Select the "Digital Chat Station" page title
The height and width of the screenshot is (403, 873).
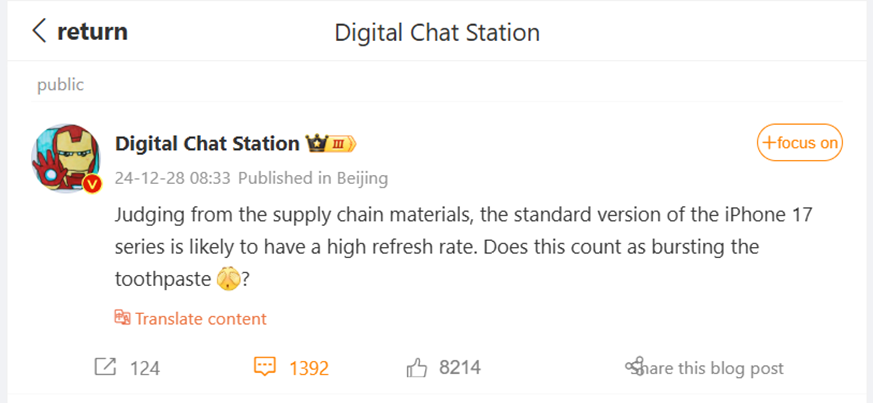click(x=436, y=32)
